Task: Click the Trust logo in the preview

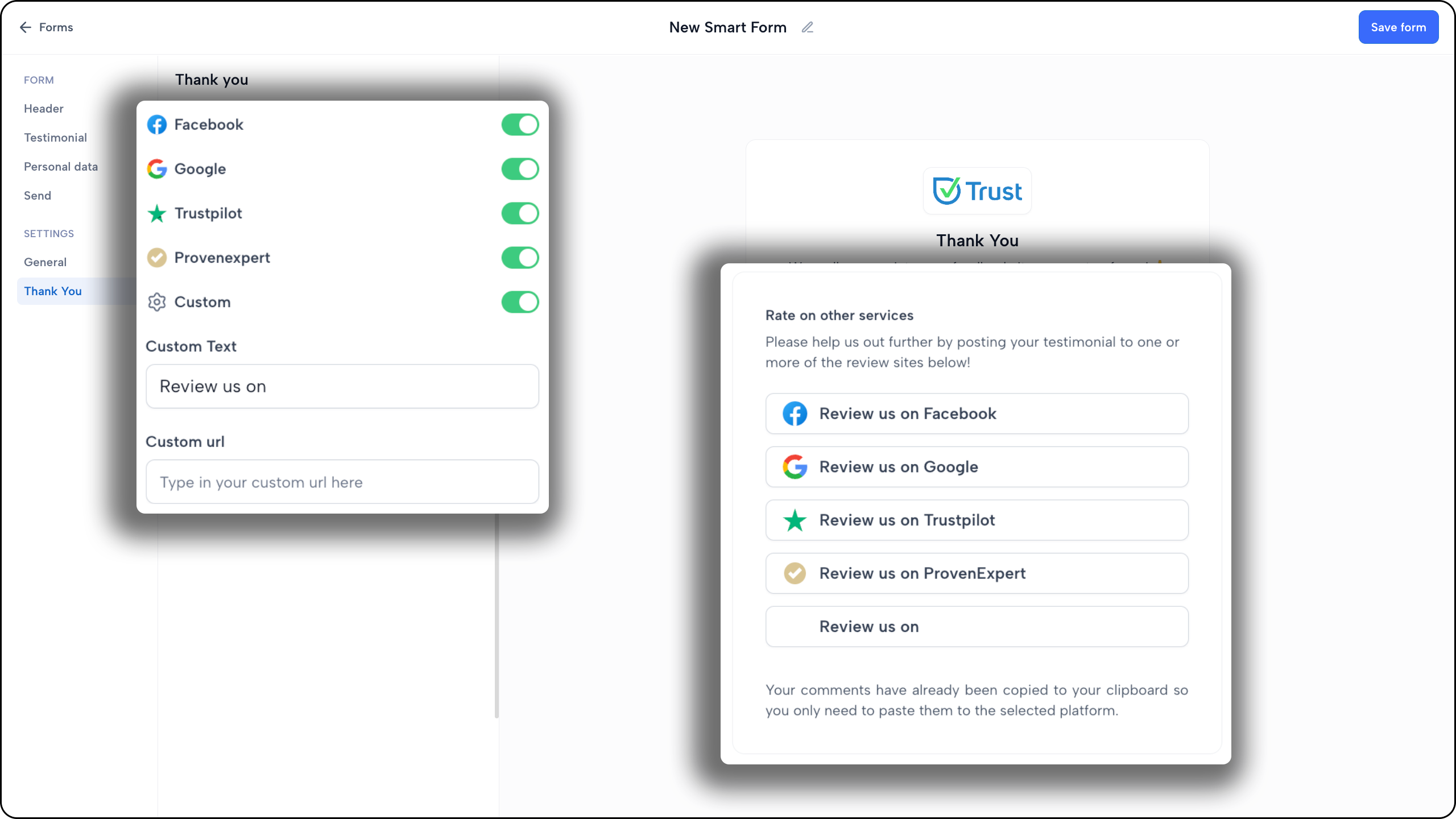Action: [977, 191]
